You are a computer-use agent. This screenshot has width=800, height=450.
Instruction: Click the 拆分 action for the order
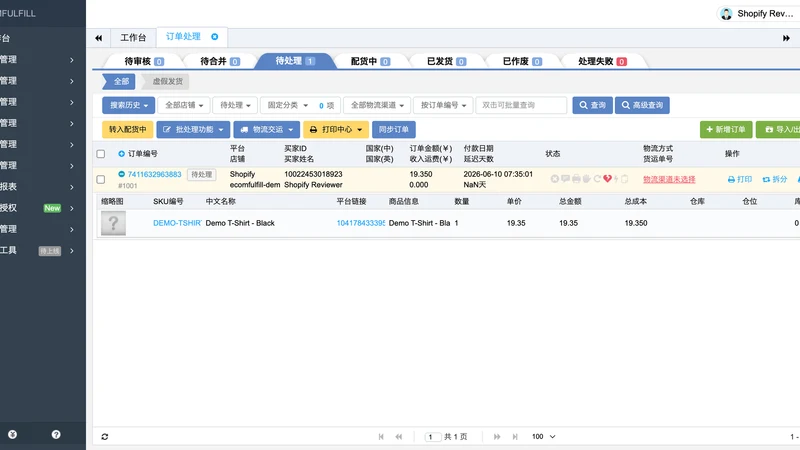point(775,179)
